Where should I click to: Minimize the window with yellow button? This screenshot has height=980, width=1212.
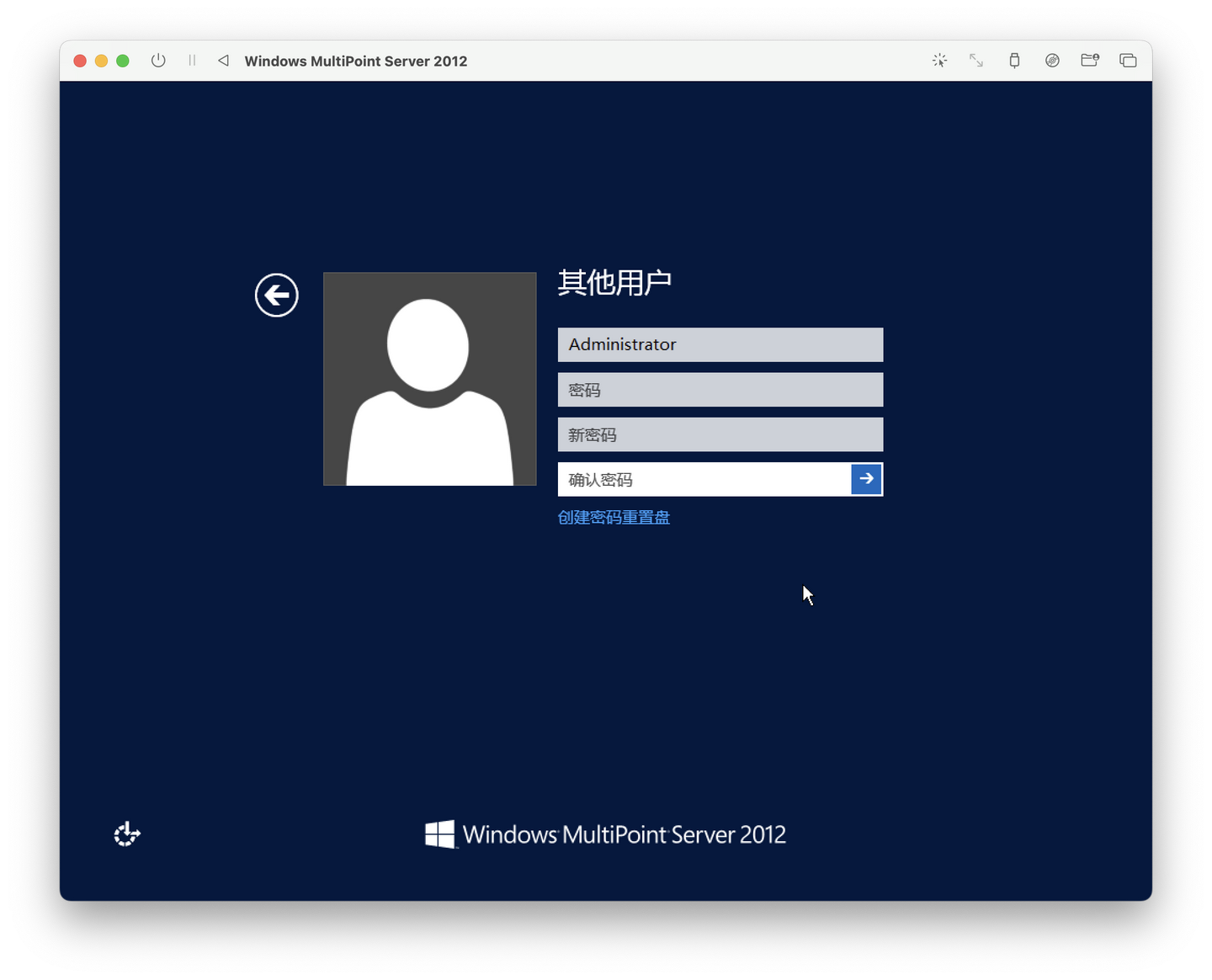tap(101, 61)
